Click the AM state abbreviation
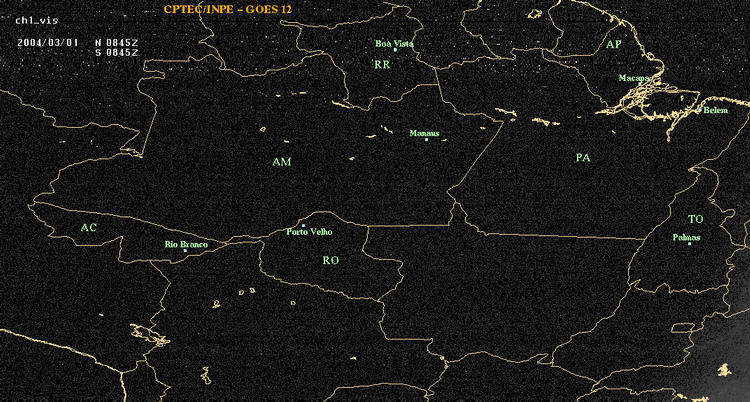Viewport: 750px width, 402px height. [x=282, y=162]
